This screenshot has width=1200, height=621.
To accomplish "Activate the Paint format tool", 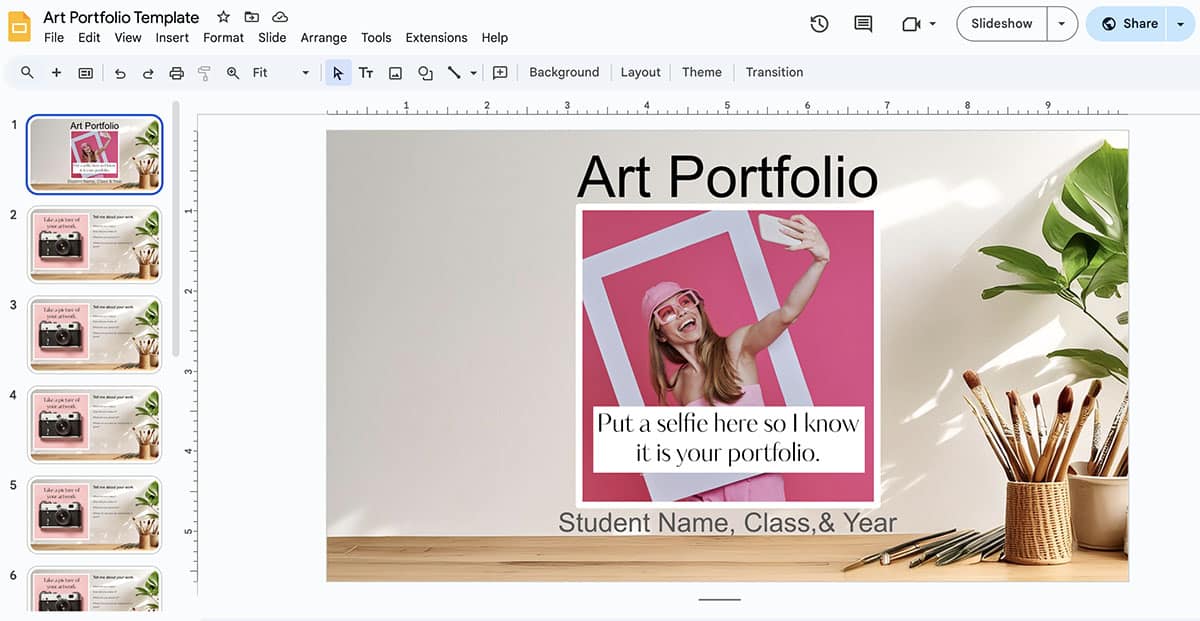I will [x=204, y=72].
